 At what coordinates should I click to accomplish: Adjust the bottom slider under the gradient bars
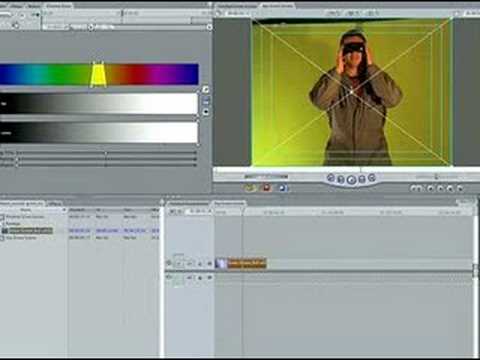(107, 165)
